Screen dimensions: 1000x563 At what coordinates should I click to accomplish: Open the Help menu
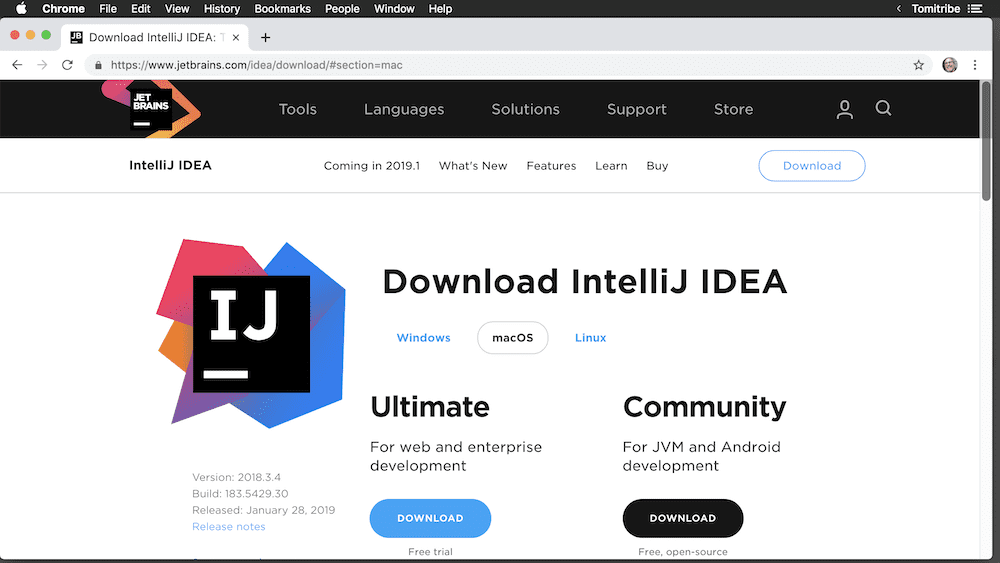(x=440, y=9)
